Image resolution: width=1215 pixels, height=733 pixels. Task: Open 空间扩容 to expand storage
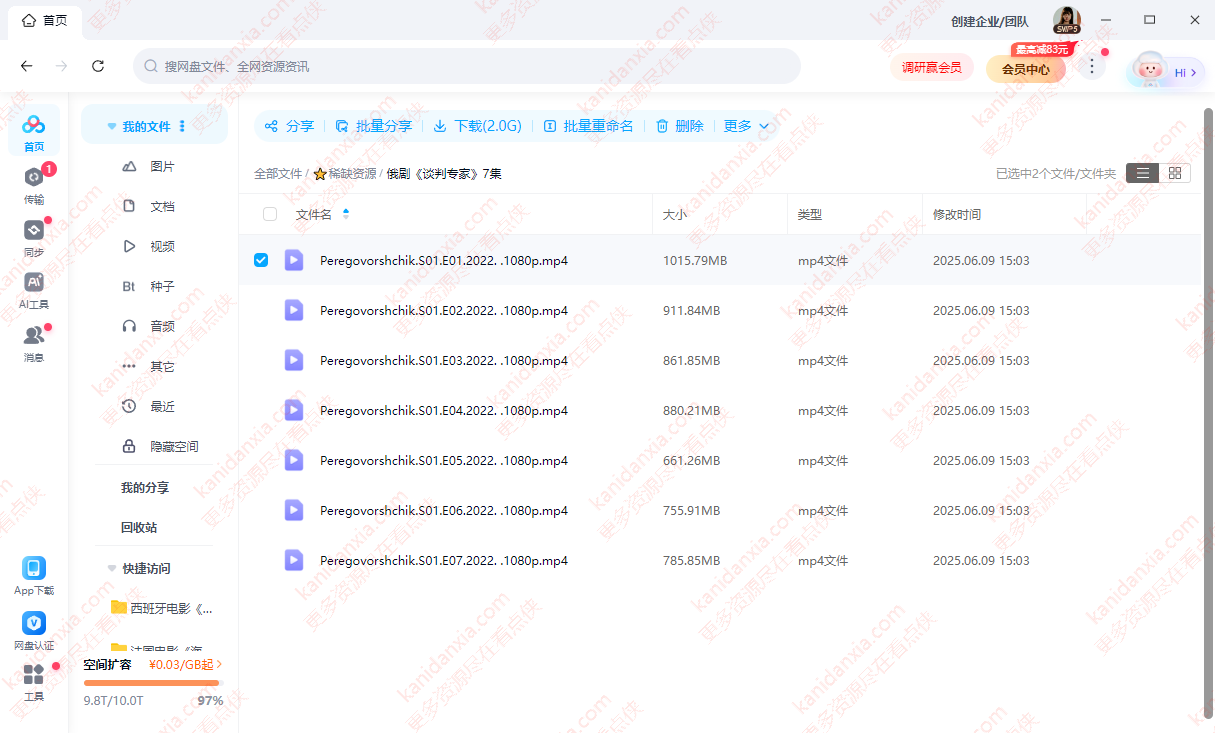pos(110,664)
